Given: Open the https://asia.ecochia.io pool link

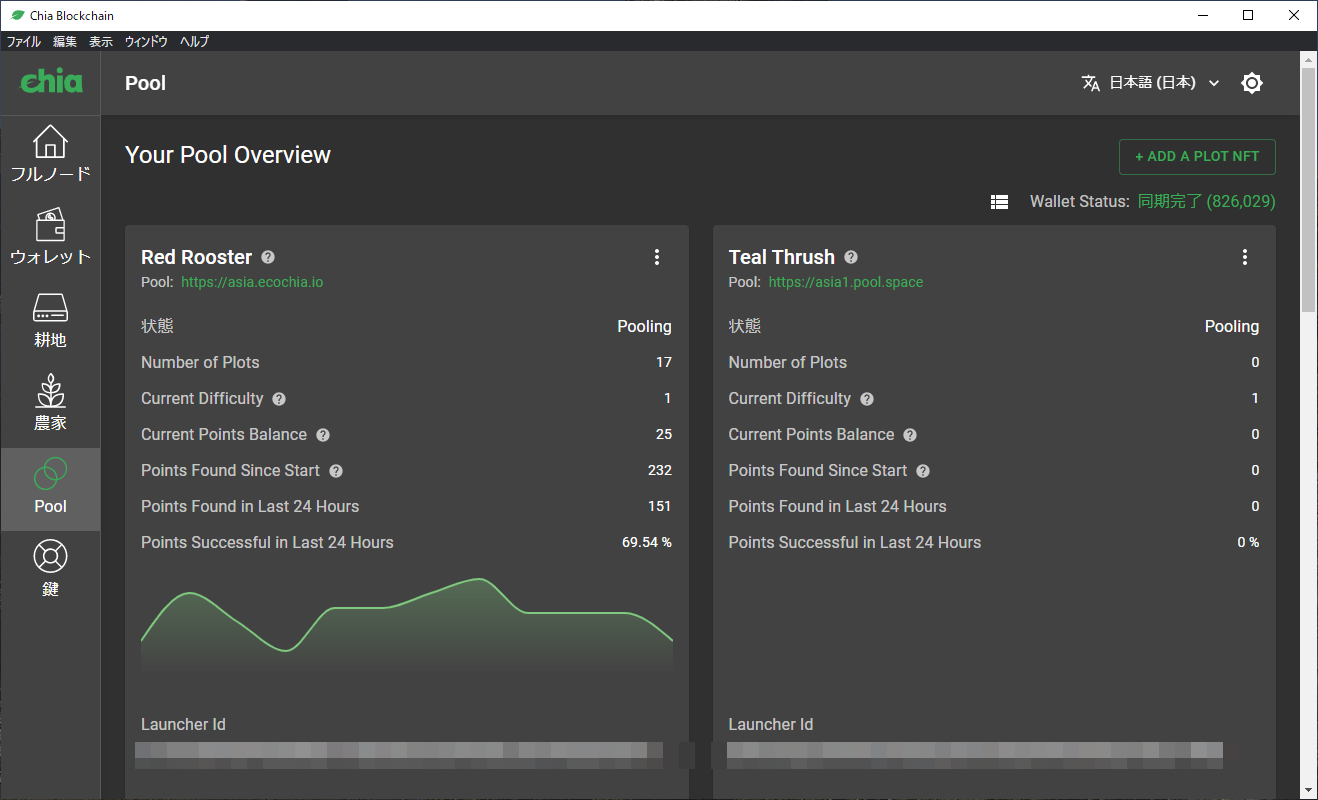Looking at the screenshot, I should click(x=252, y=282).
